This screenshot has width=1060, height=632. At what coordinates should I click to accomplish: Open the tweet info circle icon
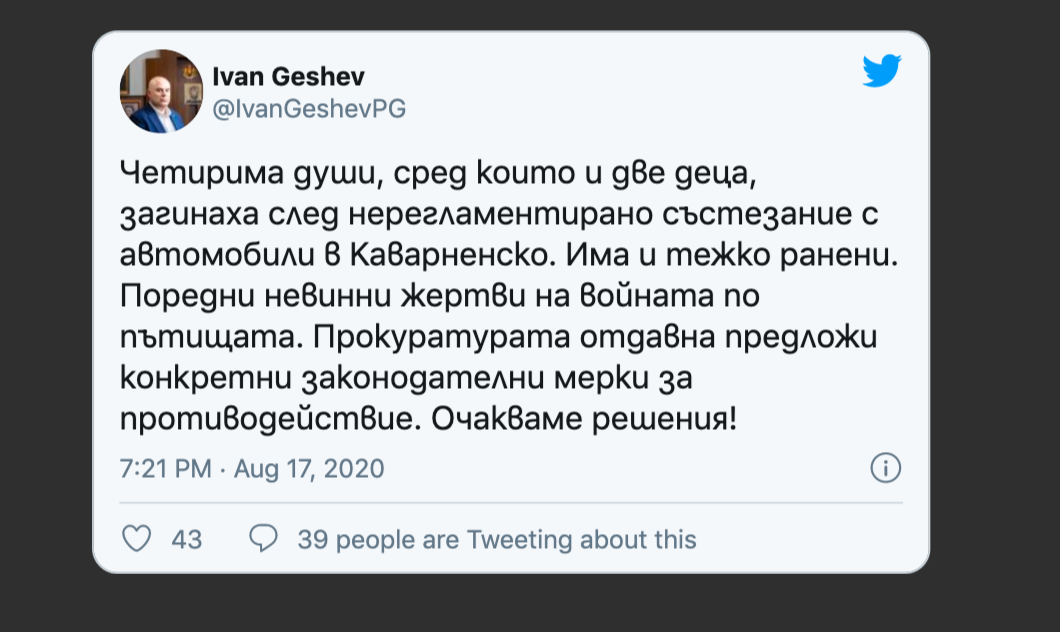tap(886, 467)
